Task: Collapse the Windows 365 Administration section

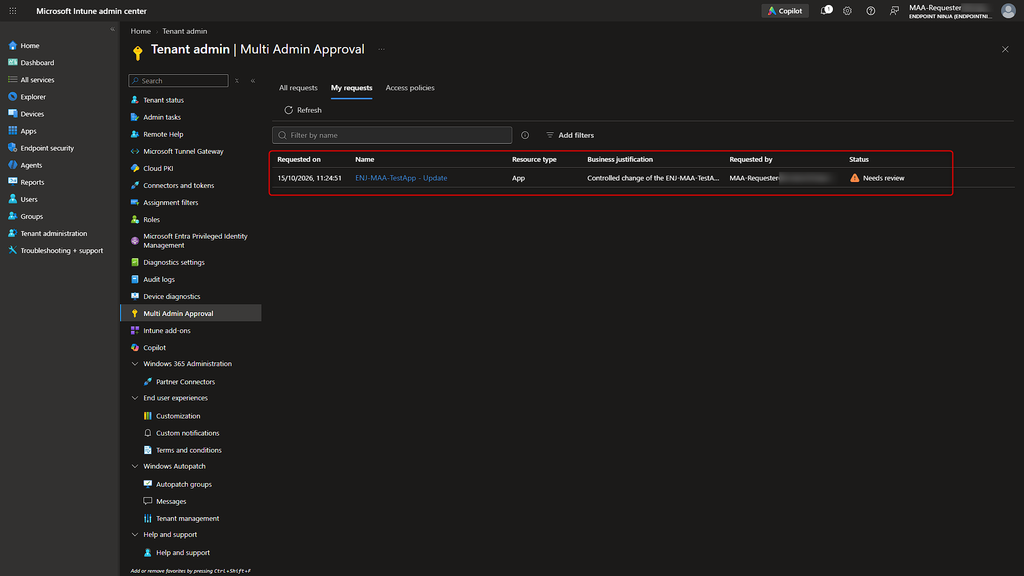Action: pyautogui.click(x=135, y=364)
